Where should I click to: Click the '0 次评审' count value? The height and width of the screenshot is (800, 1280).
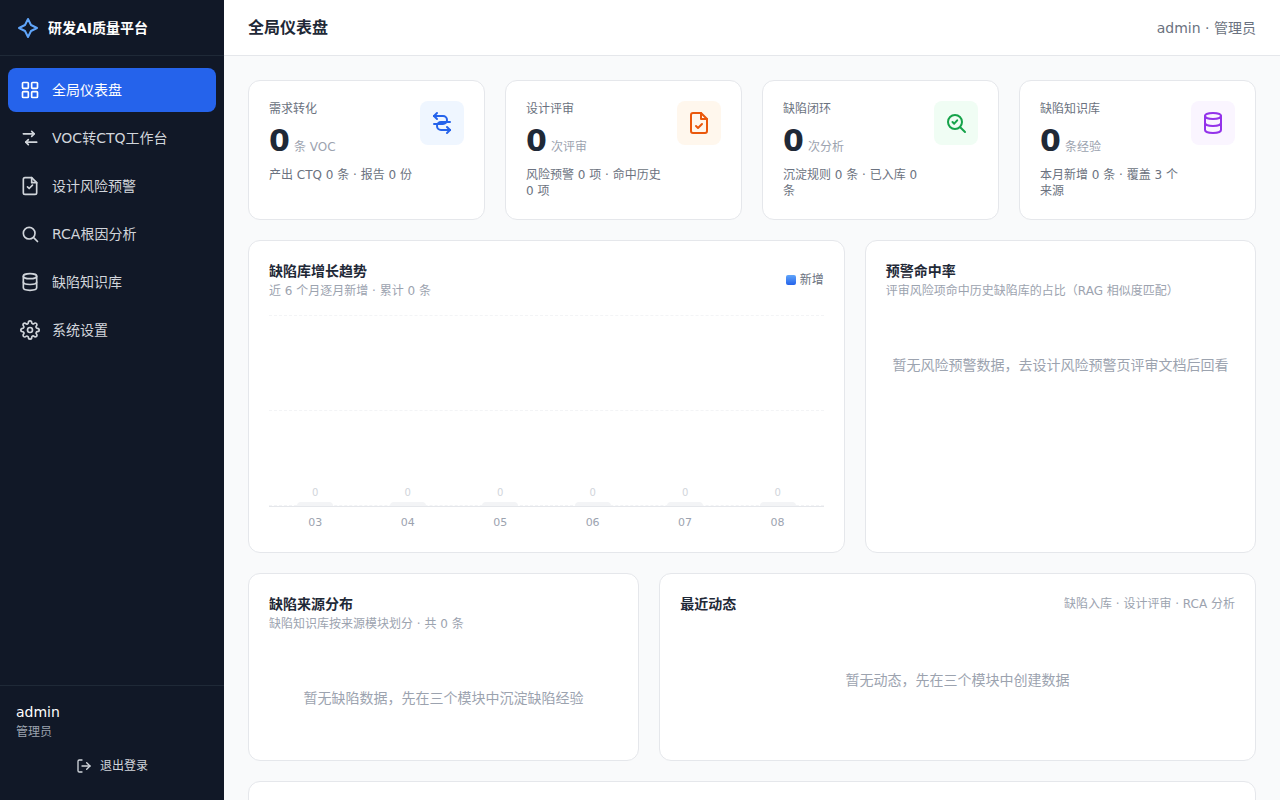coord(556,141)
